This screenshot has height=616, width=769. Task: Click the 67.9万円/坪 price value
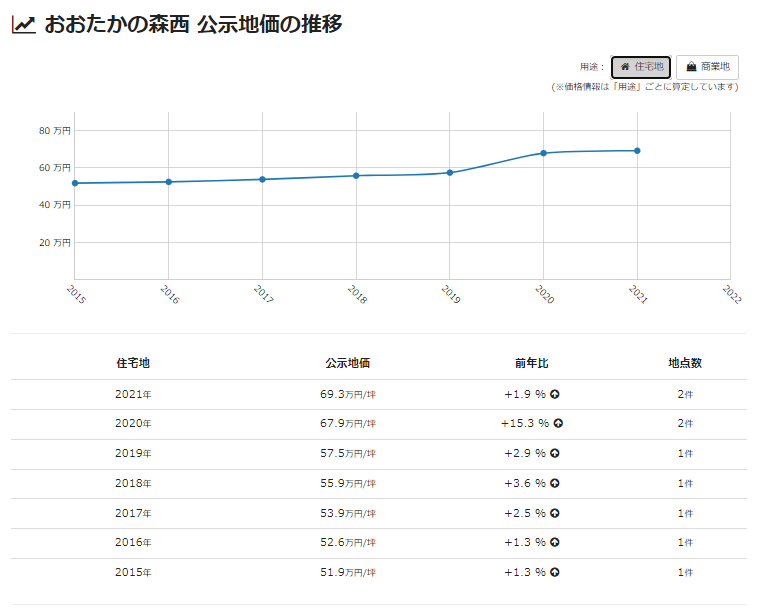(x=348, y=423)
